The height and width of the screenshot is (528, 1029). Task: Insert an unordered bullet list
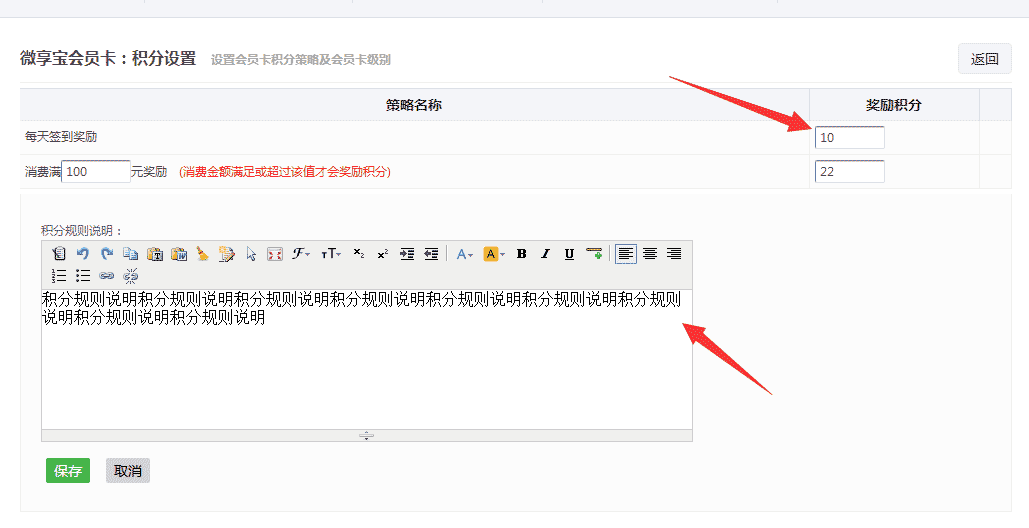pos(83,276)
